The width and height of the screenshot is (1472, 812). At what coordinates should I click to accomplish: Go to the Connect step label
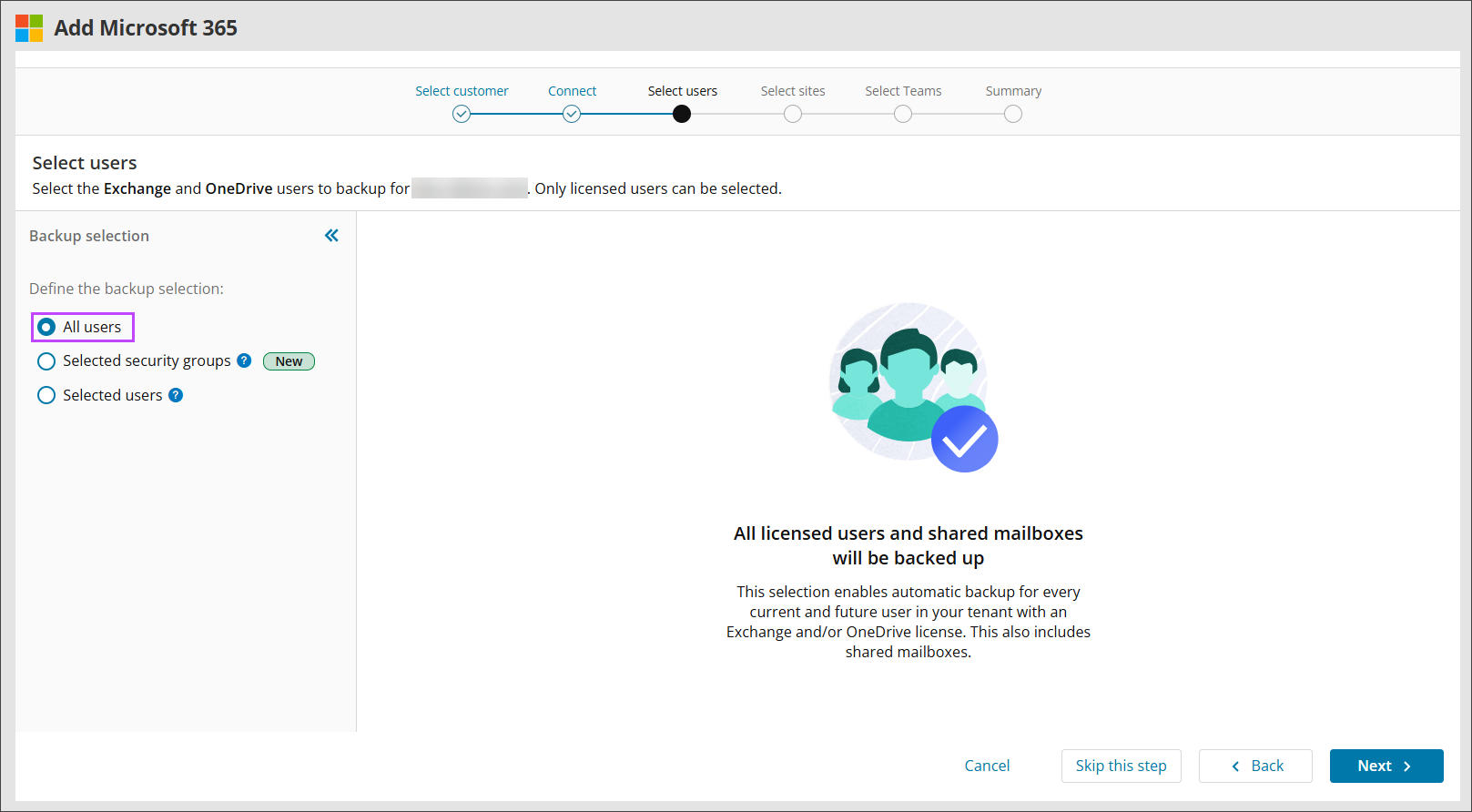pyautogui.click(x=572, y=91)
